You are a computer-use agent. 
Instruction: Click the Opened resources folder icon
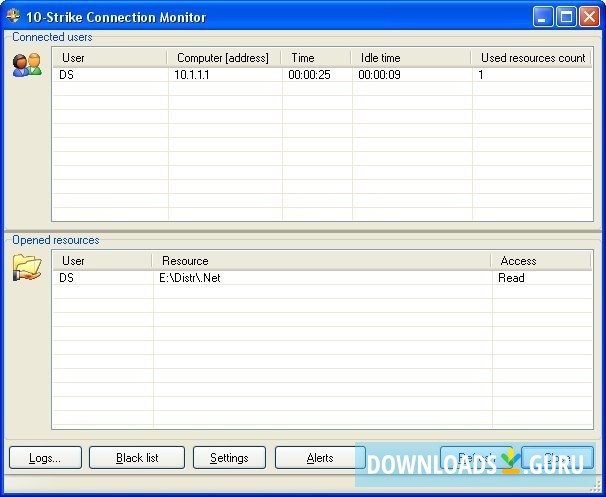pyautogui.click(x=27, y=267)
